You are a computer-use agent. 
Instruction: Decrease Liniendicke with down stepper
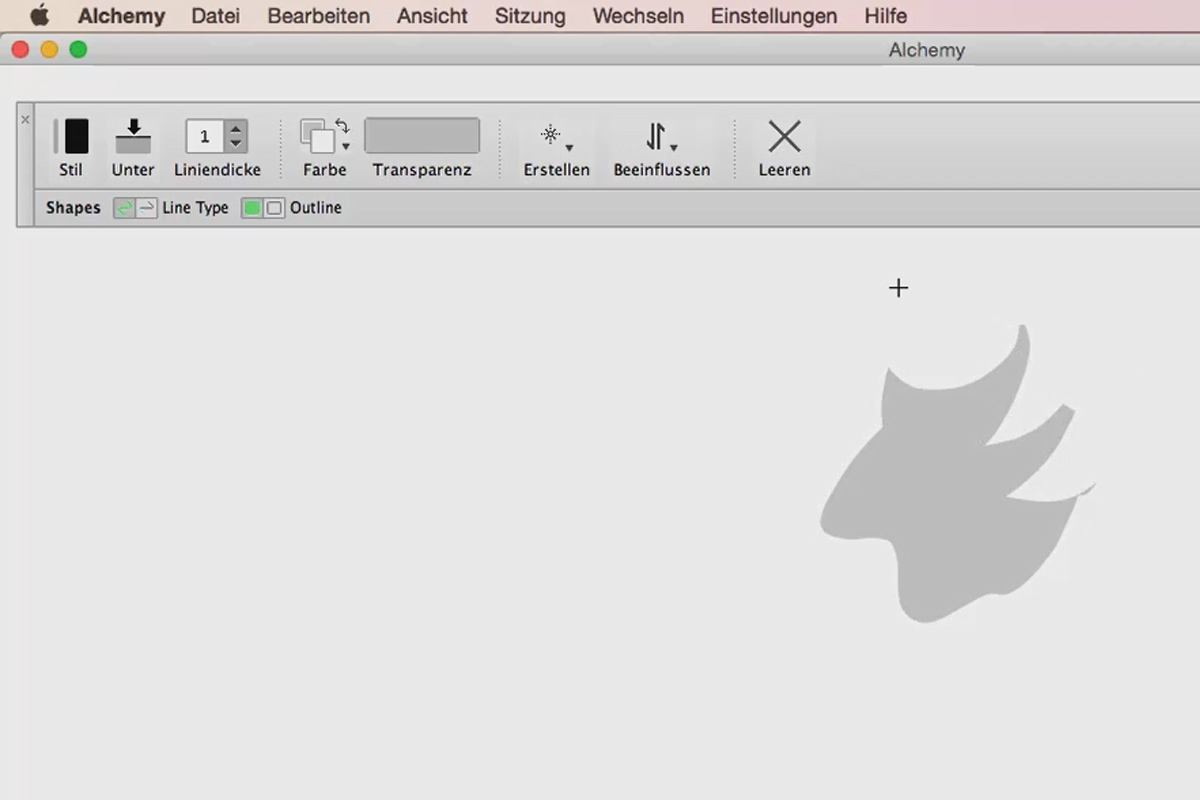click(235, 144)
